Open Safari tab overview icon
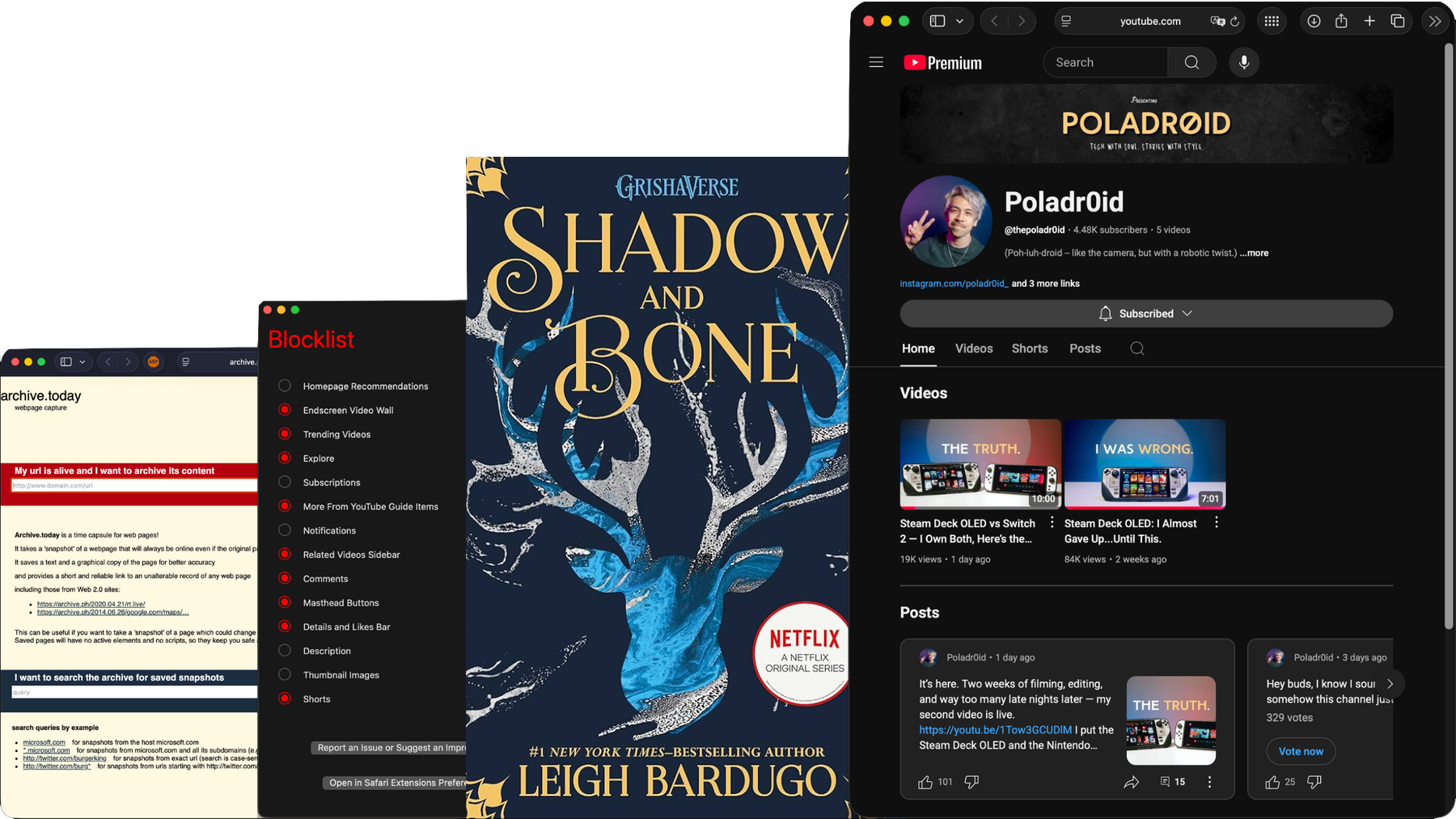The width and height of the screenshot is (1456, 819). pyautogui.click(x=1397, y=21)
